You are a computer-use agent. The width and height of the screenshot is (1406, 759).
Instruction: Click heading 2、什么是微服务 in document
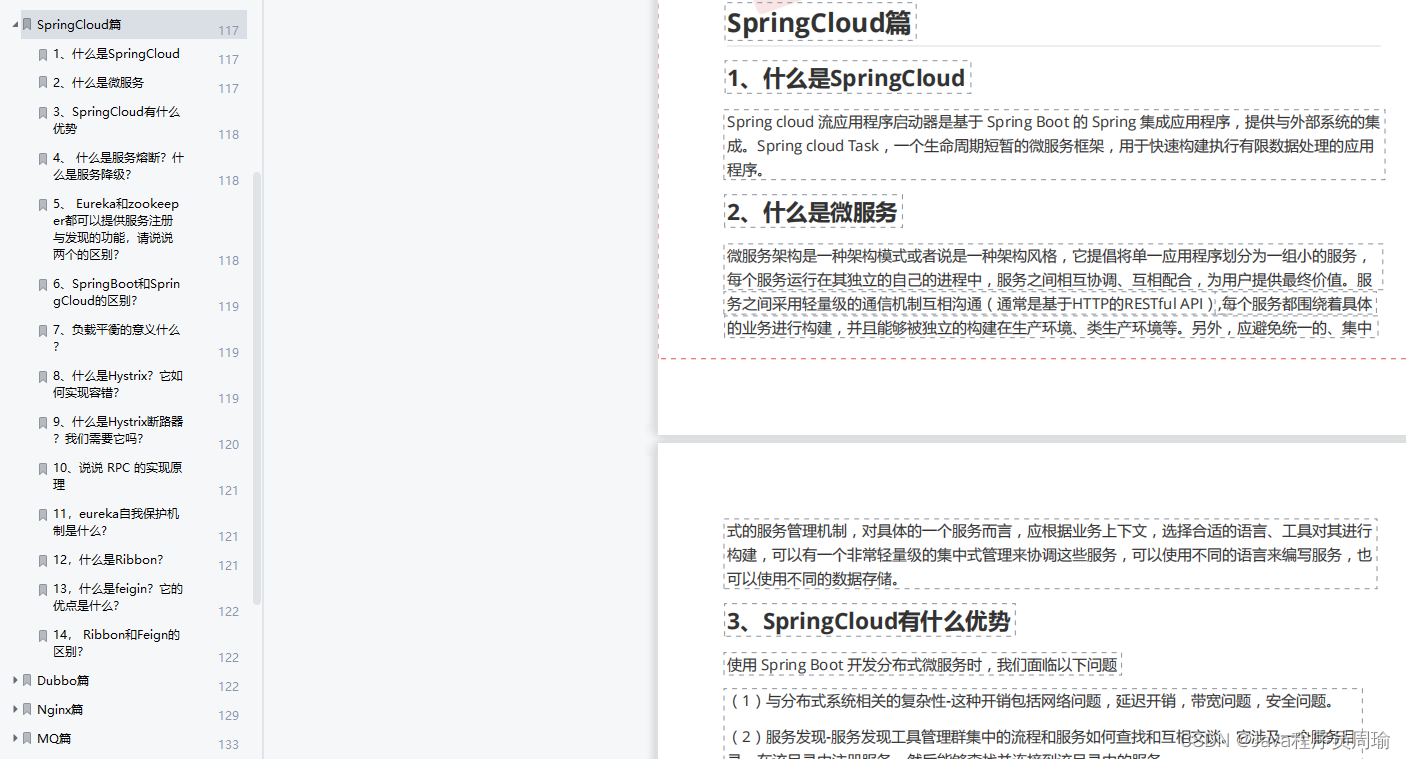pos(813,212)
